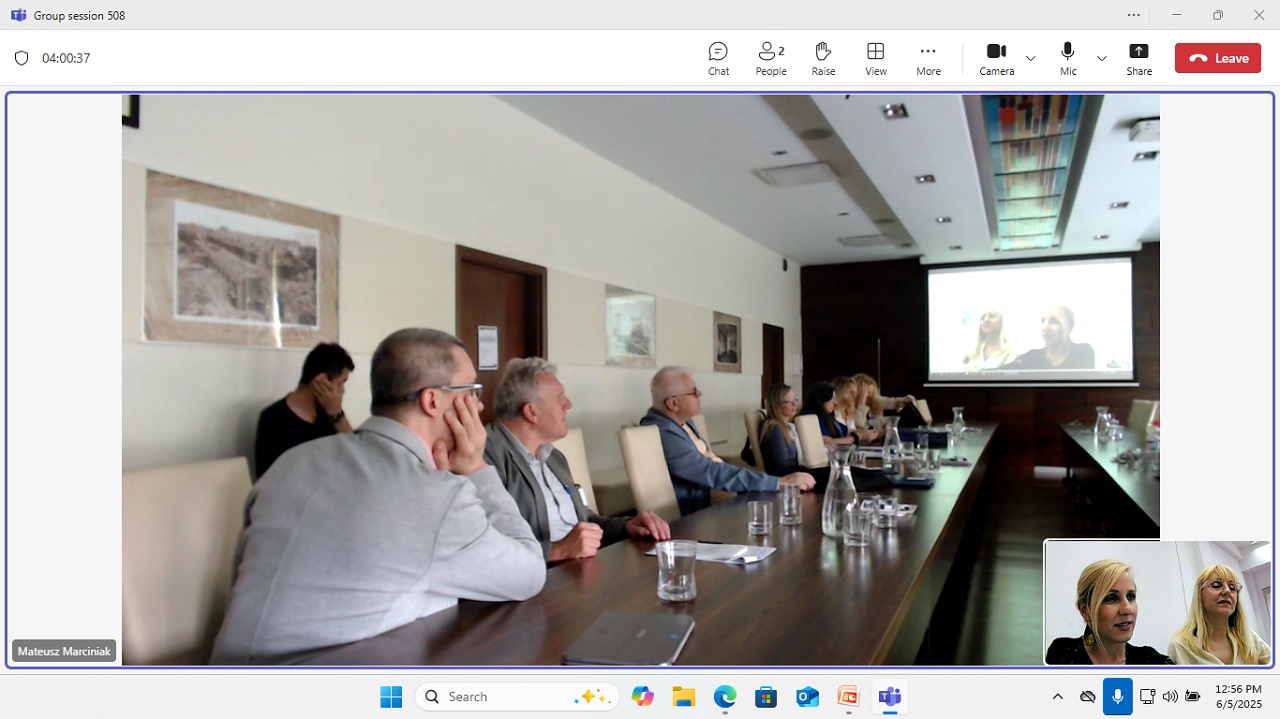The height and width of the screenshot is (719, 1280).
Task: Open Outlook from the taskbar
Action: tap(807, 697)
